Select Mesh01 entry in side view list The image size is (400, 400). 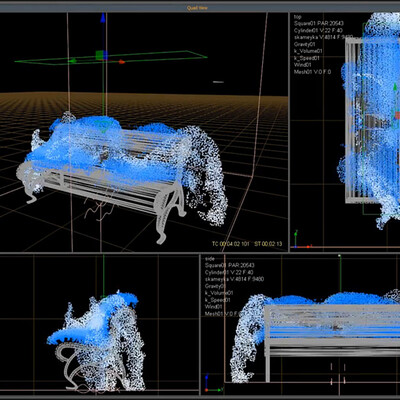tap(223, 314)
